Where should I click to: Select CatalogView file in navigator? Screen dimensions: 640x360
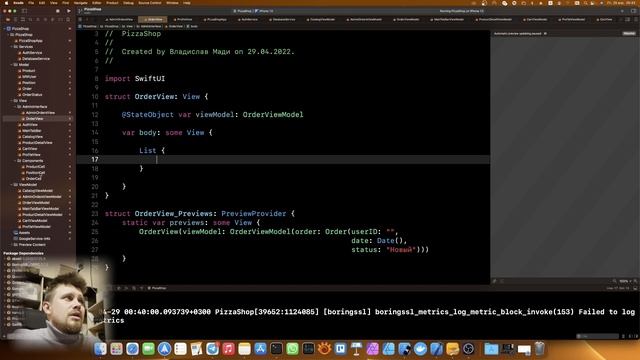[32, 136]
